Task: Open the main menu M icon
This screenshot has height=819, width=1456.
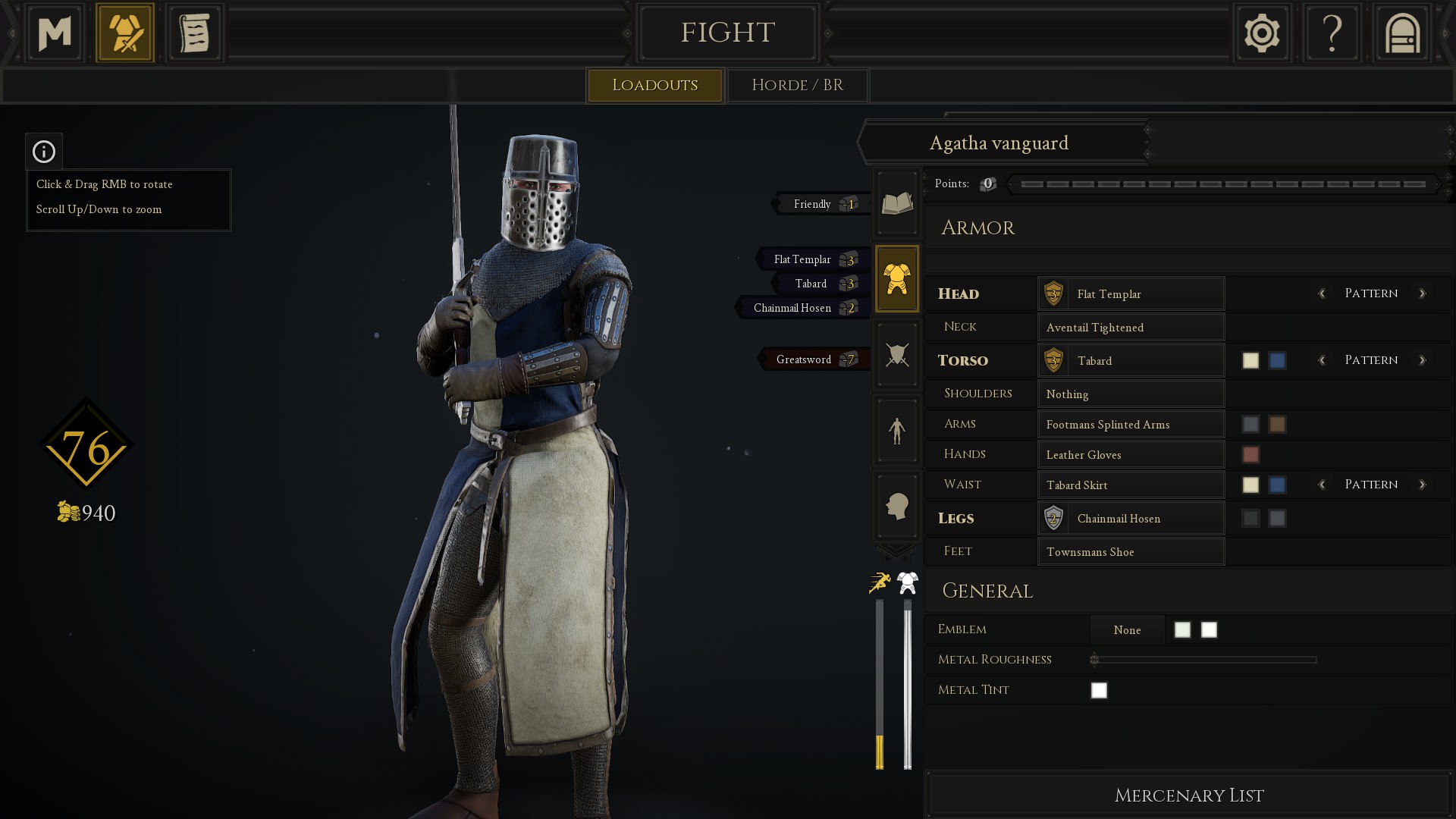Action: (x=55, y=33)
